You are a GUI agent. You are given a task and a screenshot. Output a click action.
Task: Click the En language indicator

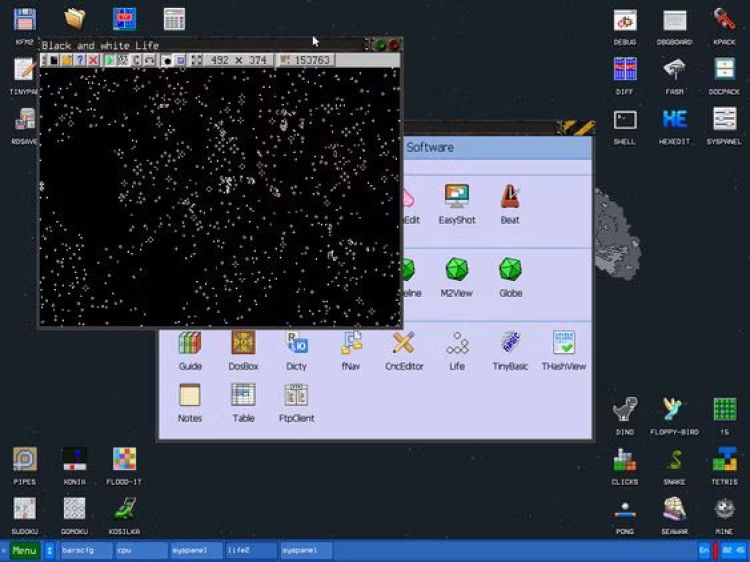click(704, 551)
